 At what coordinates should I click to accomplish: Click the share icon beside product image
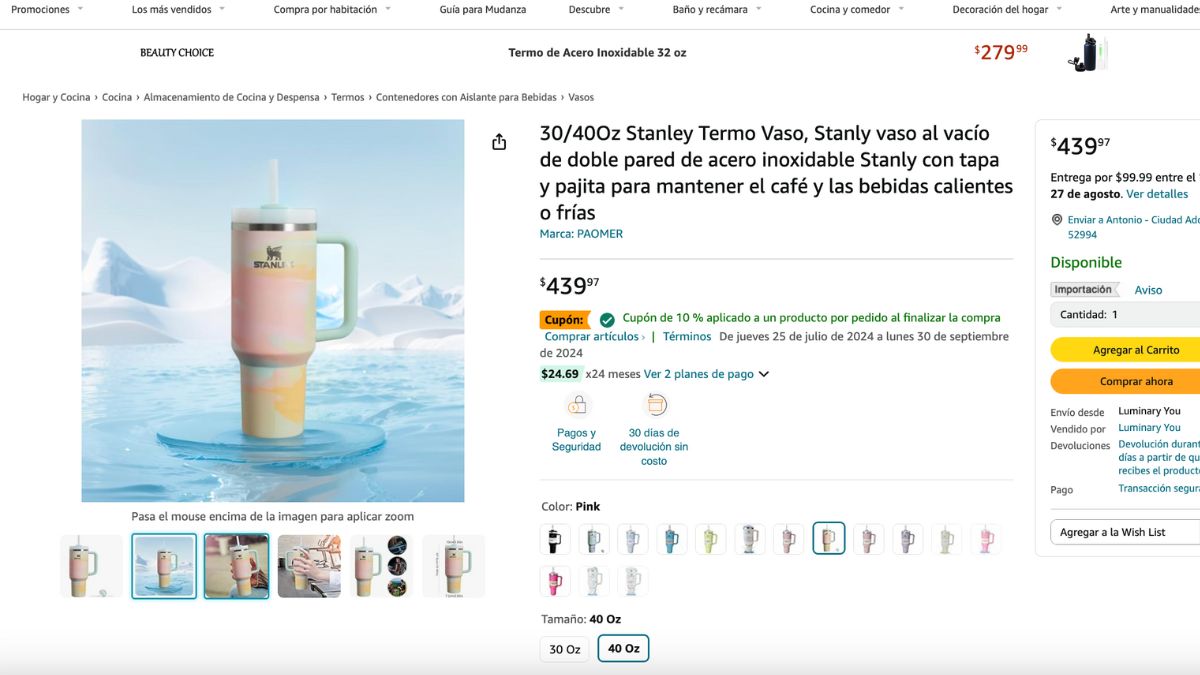click(x=499, y=142)
